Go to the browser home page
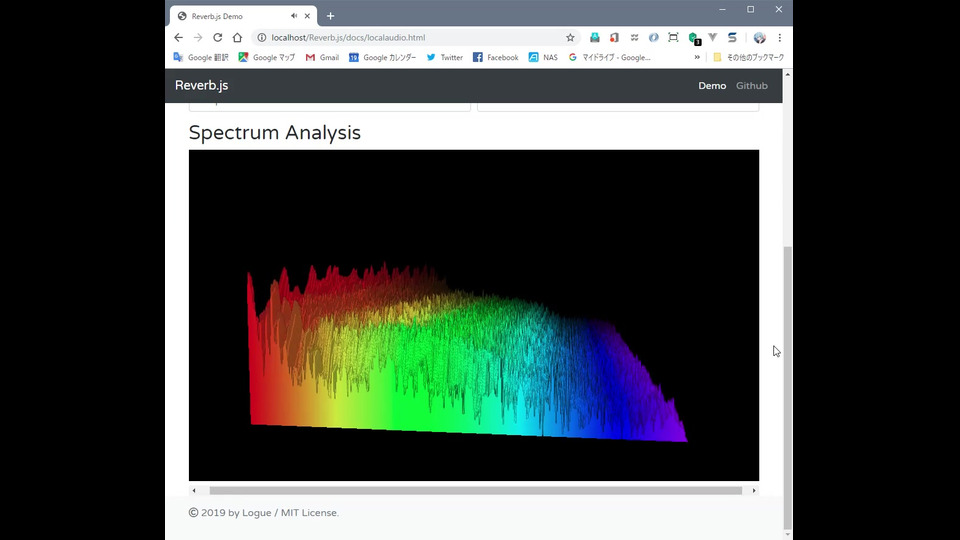960x540 pixels. tap(237, 38)
